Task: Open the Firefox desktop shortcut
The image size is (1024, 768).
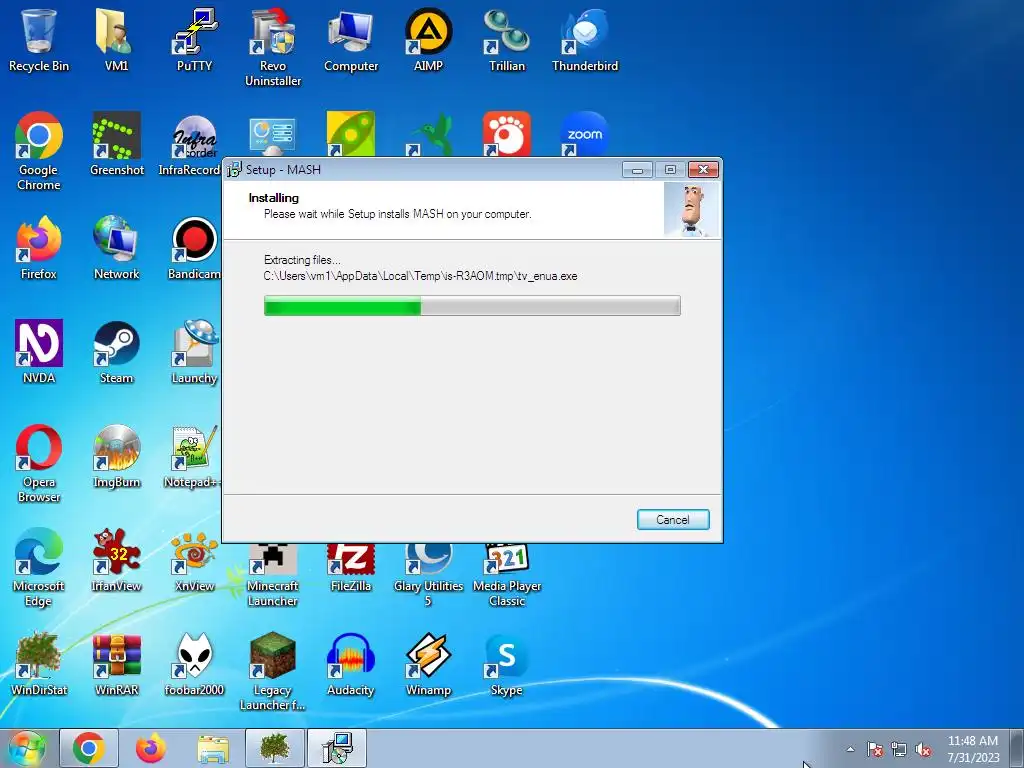Action: [x=39, y=248]
